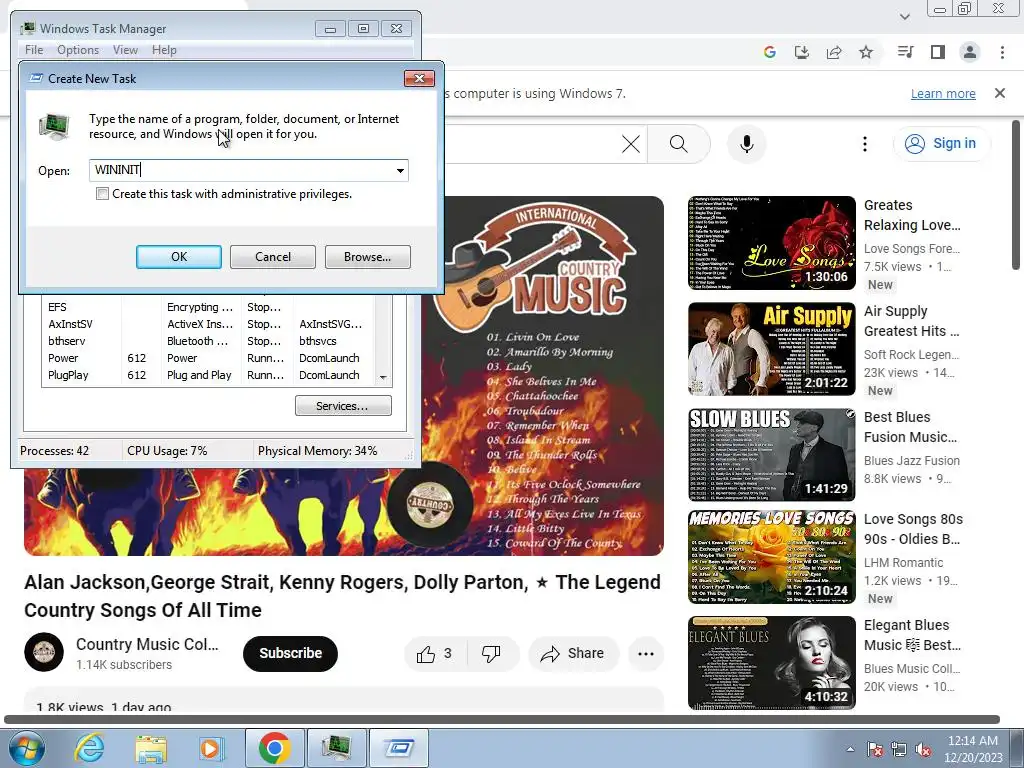Click the network tray icon
This screenshot has width=1024, height=768.
tap(899, 750)
